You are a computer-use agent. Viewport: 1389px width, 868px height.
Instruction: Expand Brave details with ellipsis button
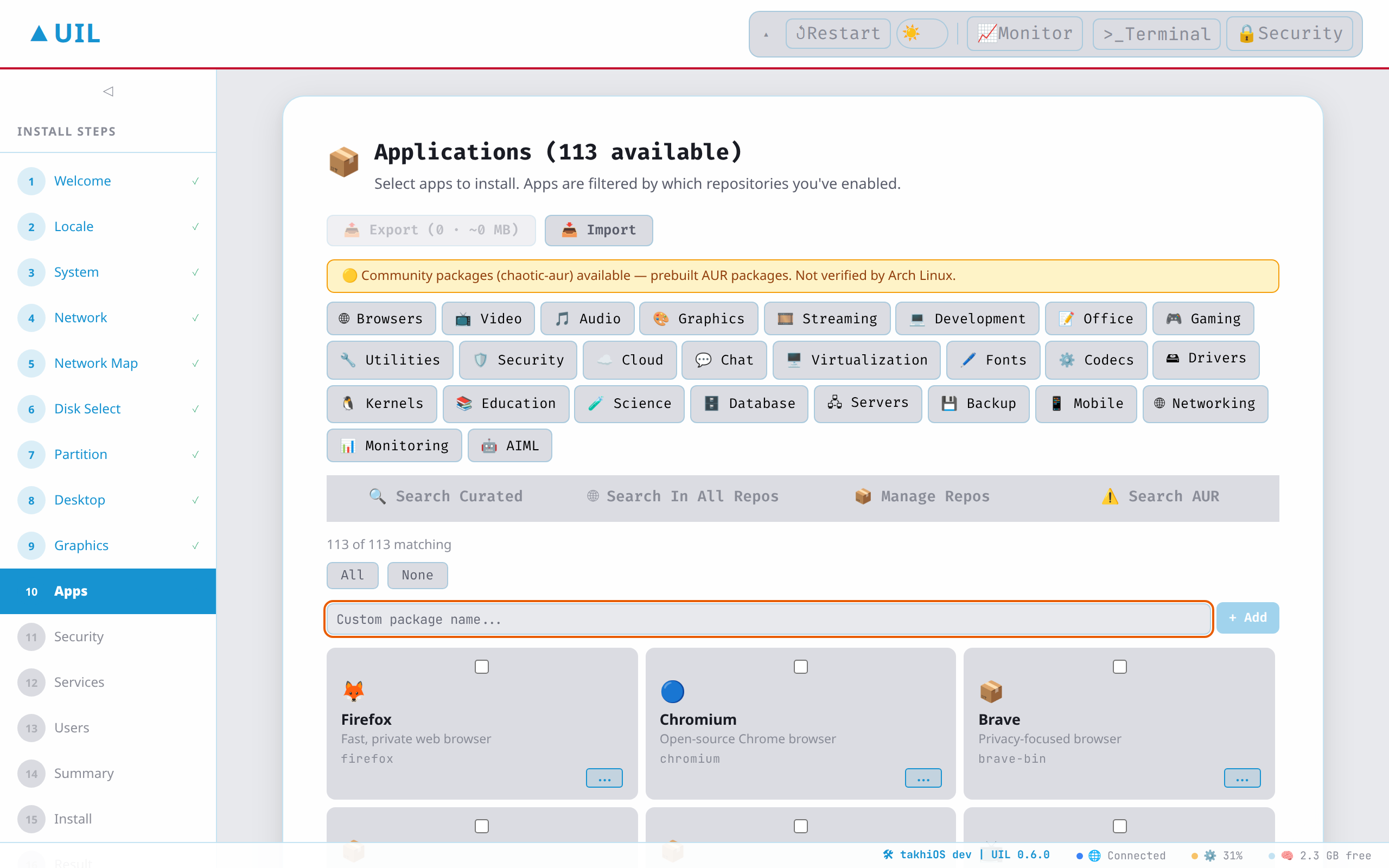coord(1243,778)
